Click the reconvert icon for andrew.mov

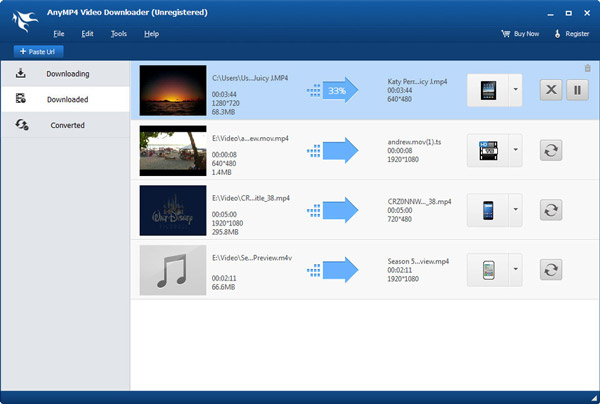click(x=551, y=150)
